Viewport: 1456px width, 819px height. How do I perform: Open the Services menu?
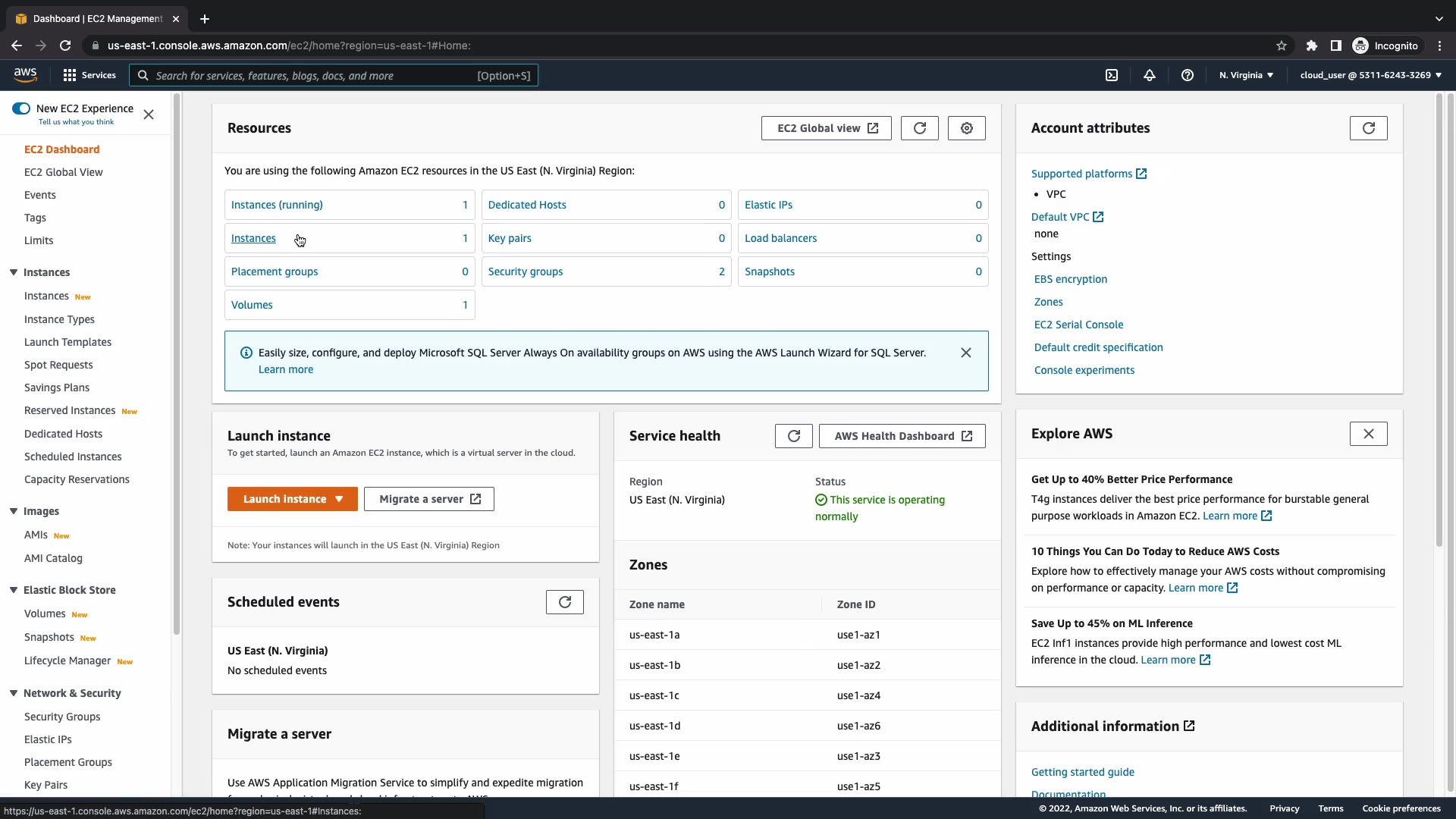click(89, 75)
